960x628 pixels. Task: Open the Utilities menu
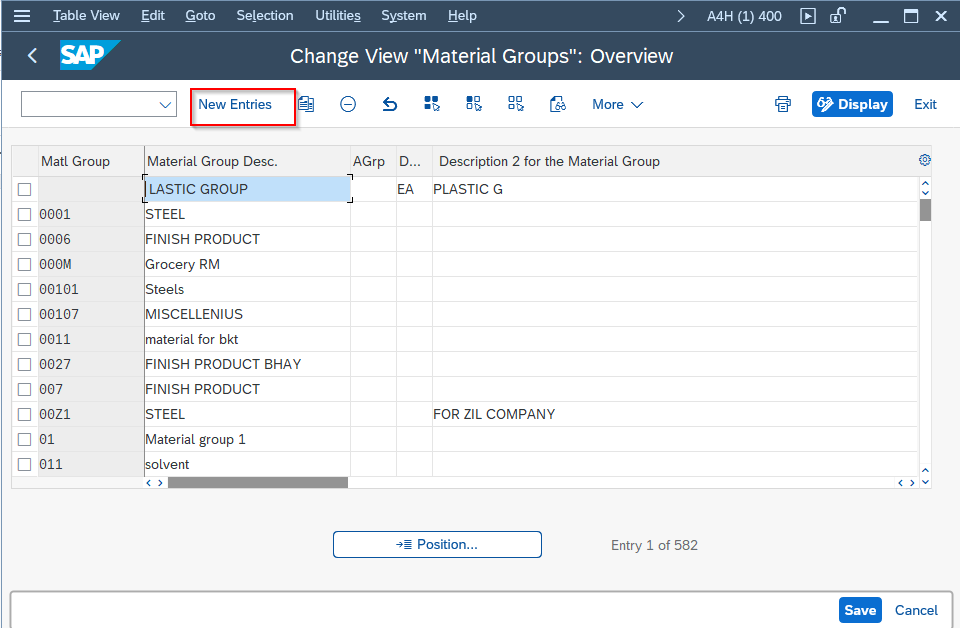[337, 15]
